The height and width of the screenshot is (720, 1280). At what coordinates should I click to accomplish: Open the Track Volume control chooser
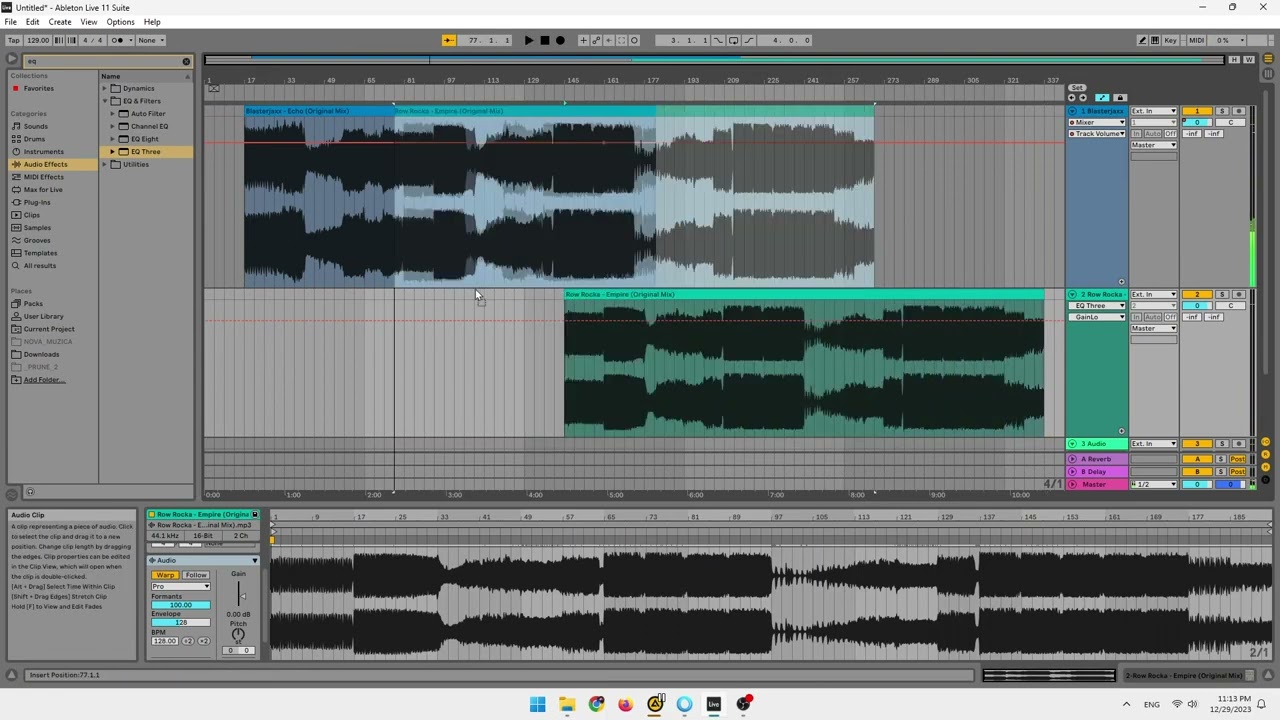pyautogui.click(x=1097, y=134)
